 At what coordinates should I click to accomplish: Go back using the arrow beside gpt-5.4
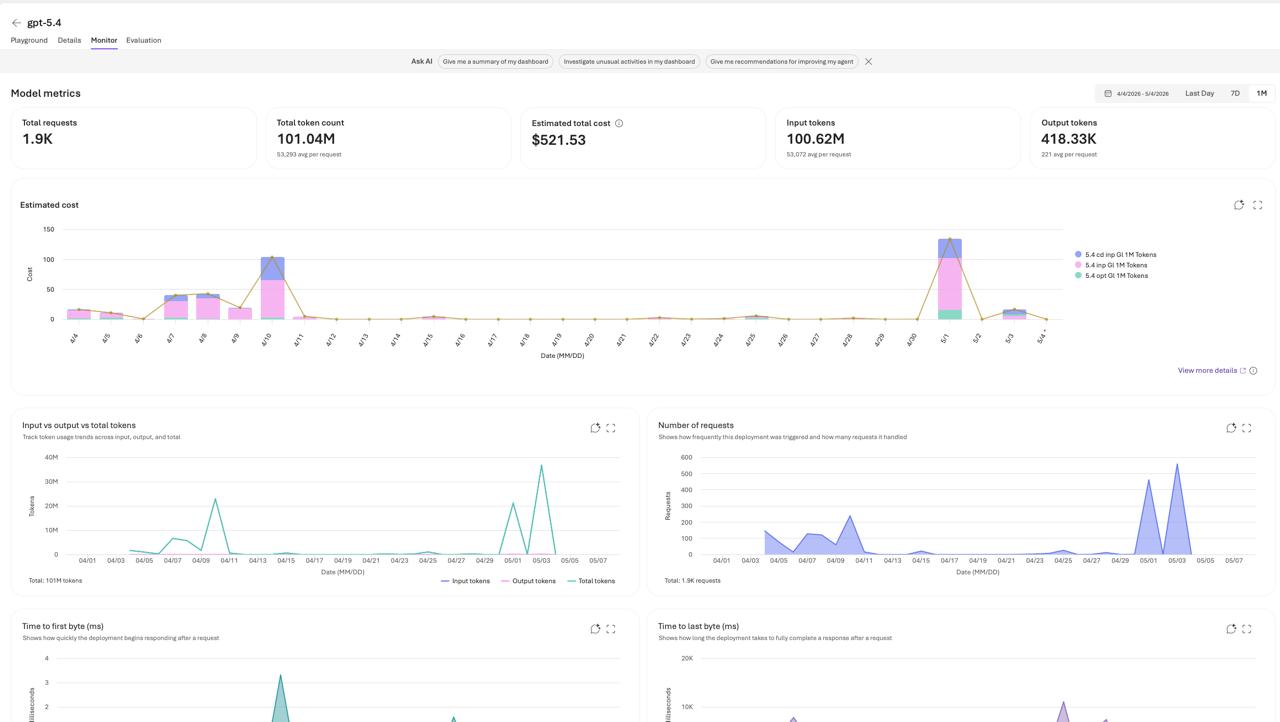[x=16, y=23]
